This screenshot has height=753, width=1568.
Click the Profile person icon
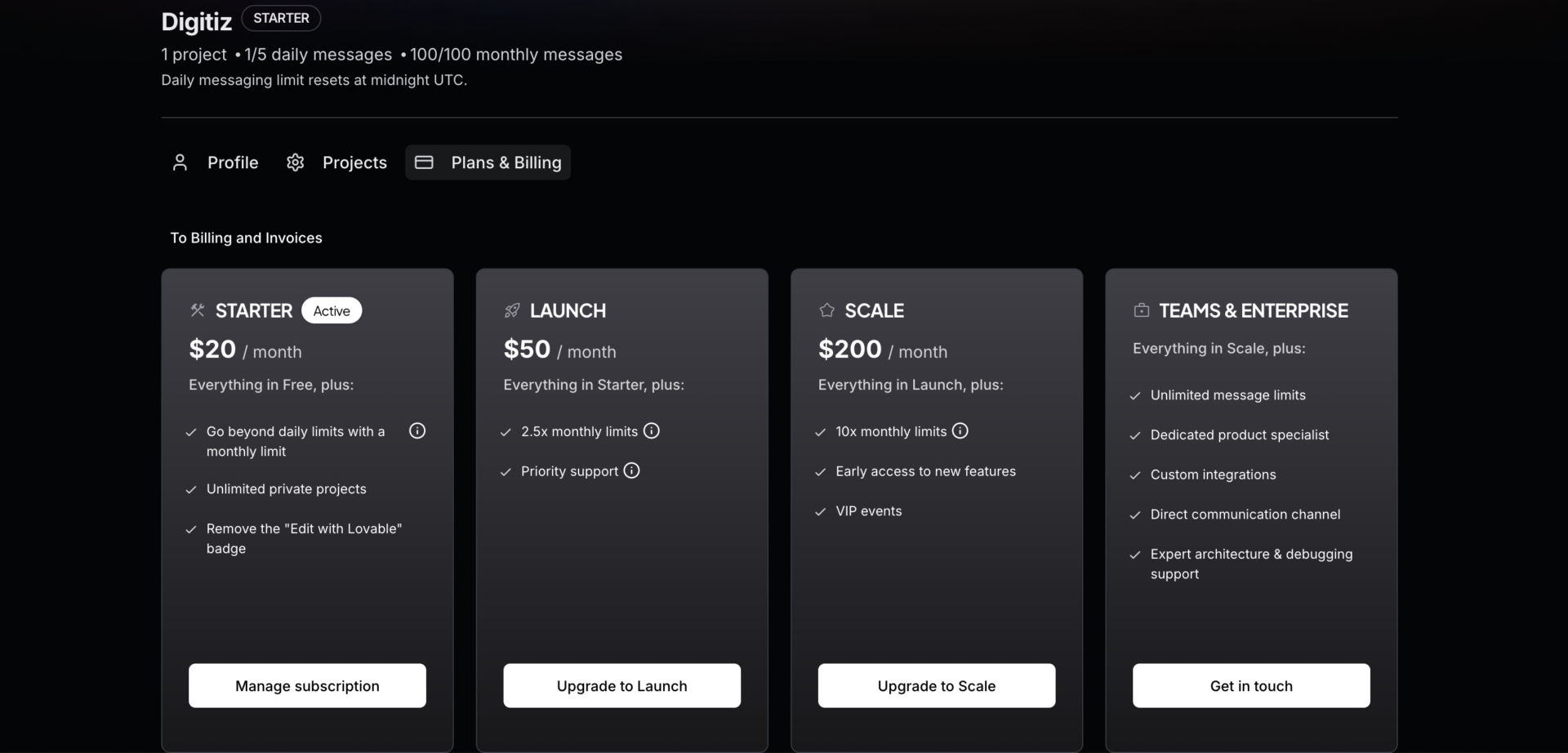point(180,163)
